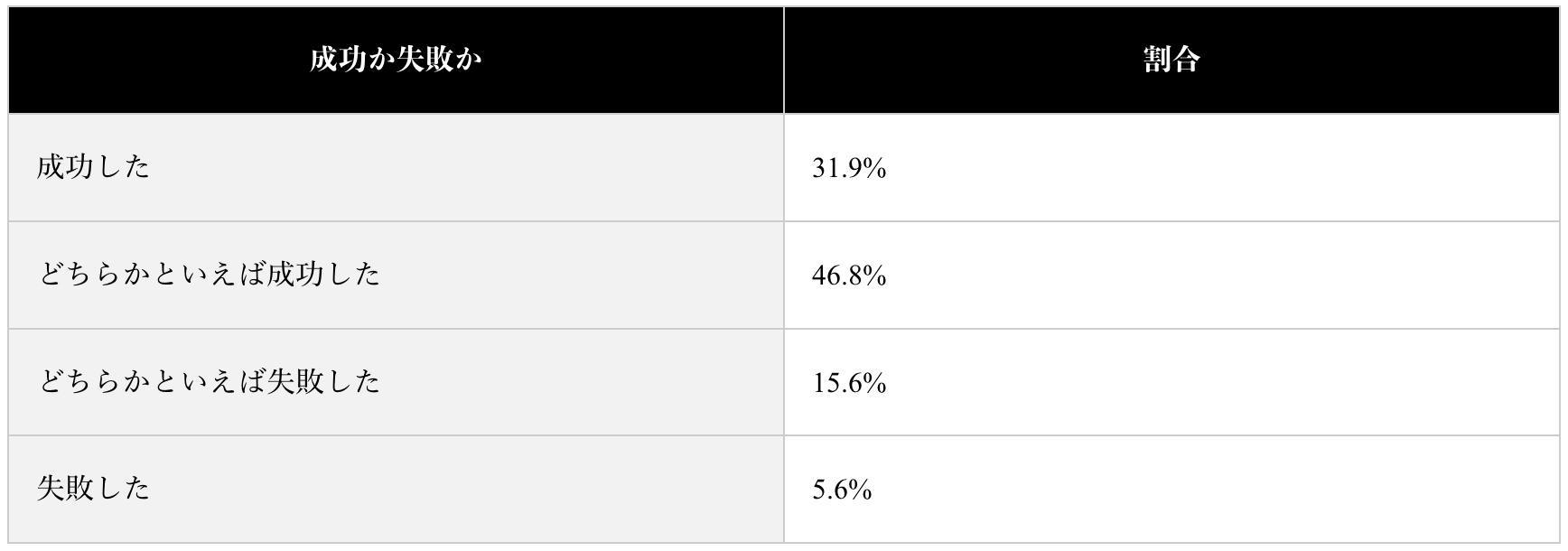Click the text どちらかといえば成功した
Image resolution: width=1568 pixels, height=551 pixels.
[209, 275]
